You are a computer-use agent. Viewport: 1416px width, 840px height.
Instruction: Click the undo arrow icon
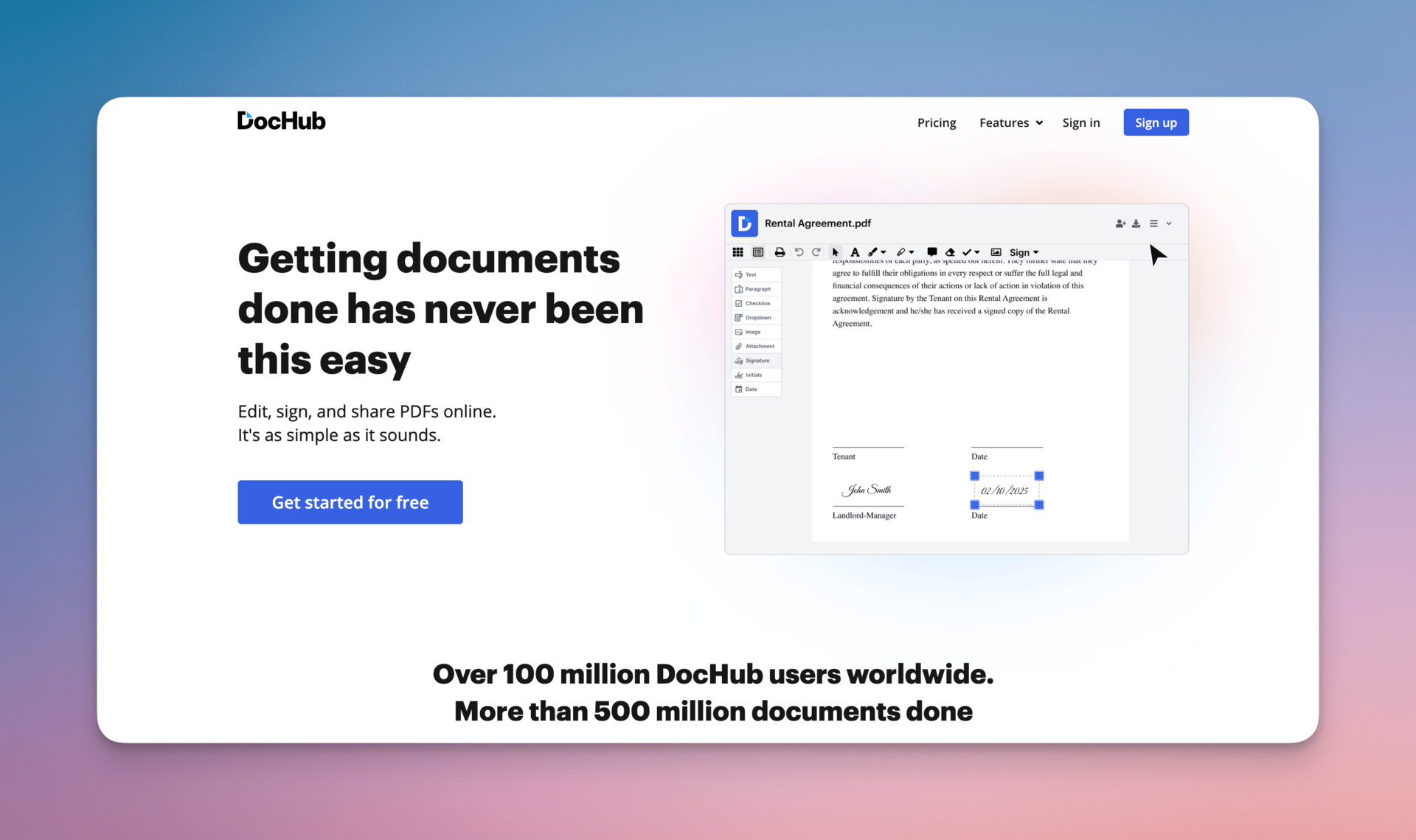pyautogui.click(x=799, y=252)
